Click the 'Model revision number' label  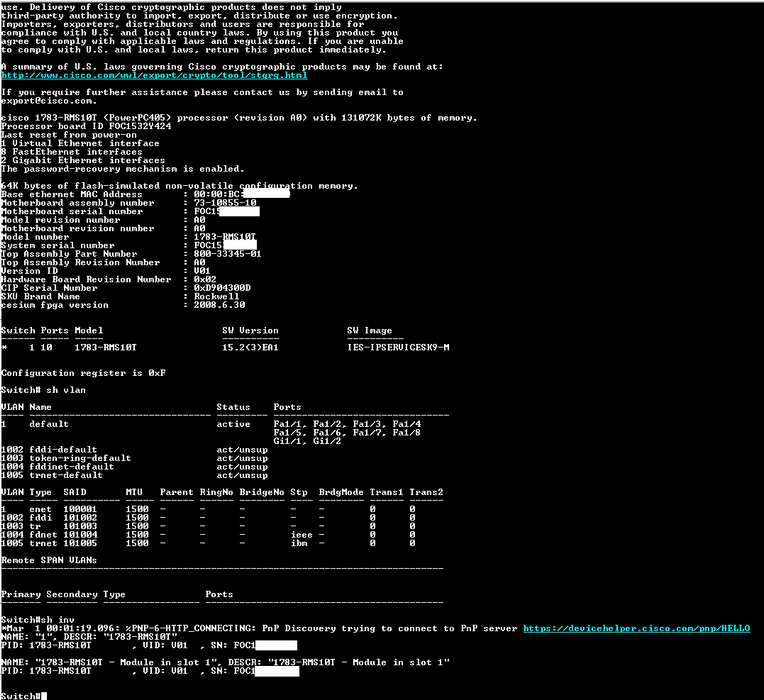click(60, 220)
